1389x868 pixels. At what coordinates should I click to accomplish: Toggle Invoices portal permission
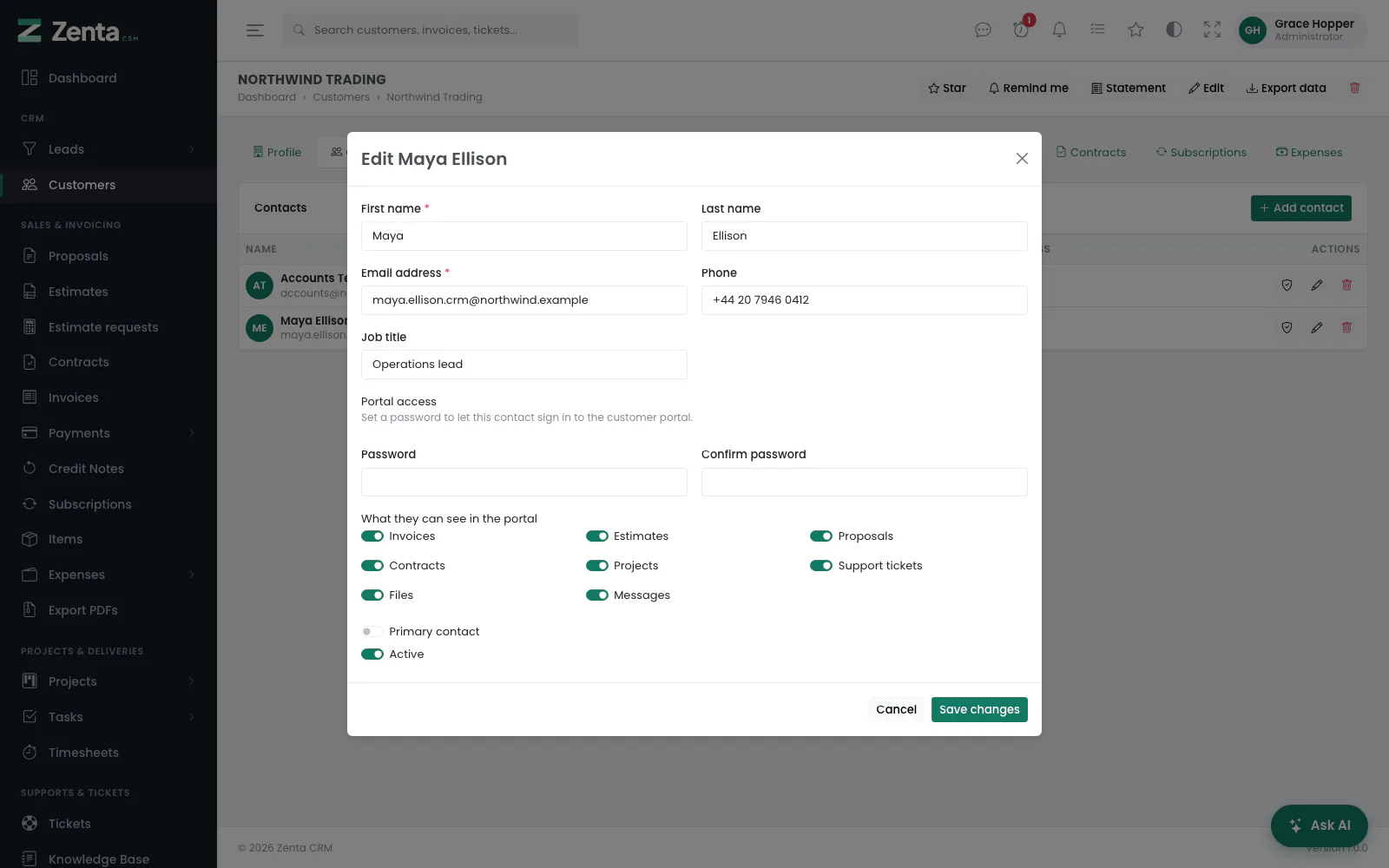372,536
